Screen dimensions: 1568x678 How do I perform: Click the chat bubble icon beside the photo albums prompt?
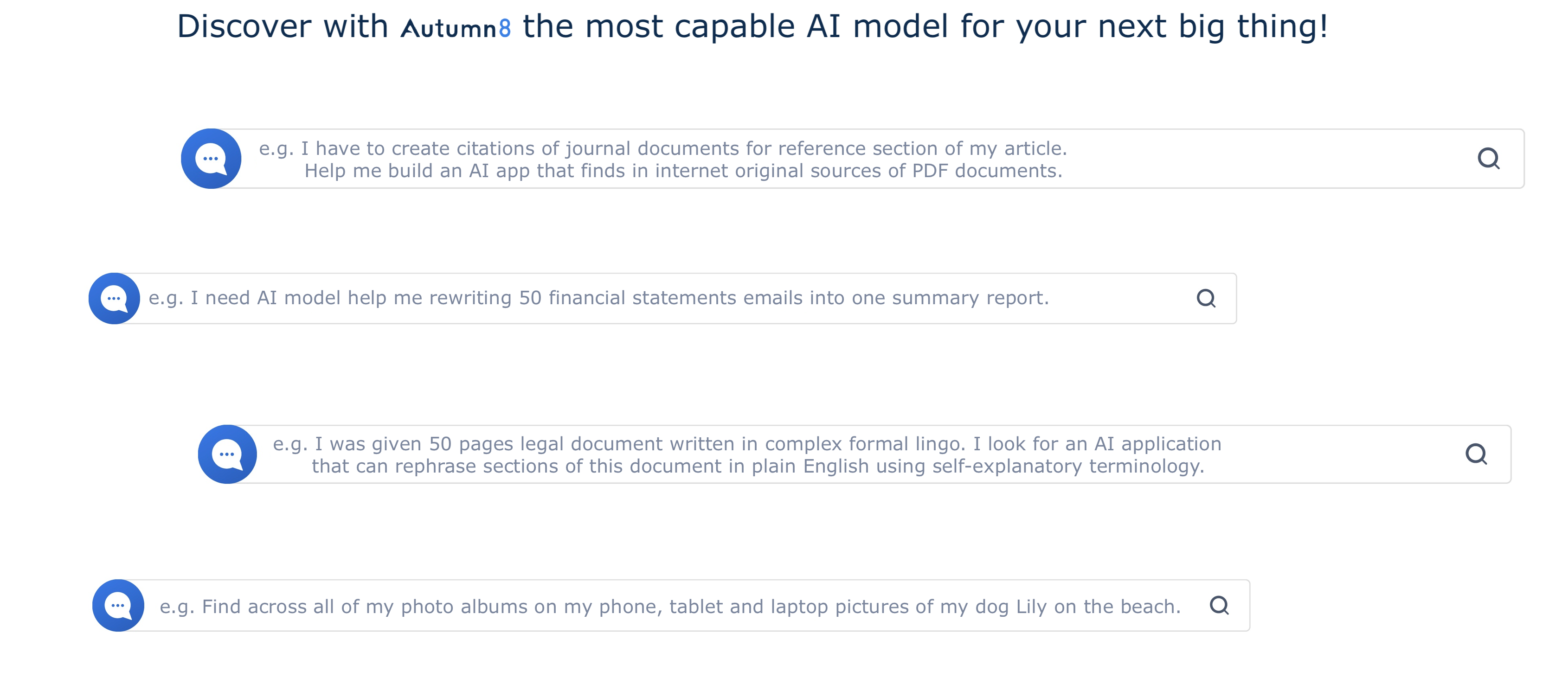tap(118, 605)
